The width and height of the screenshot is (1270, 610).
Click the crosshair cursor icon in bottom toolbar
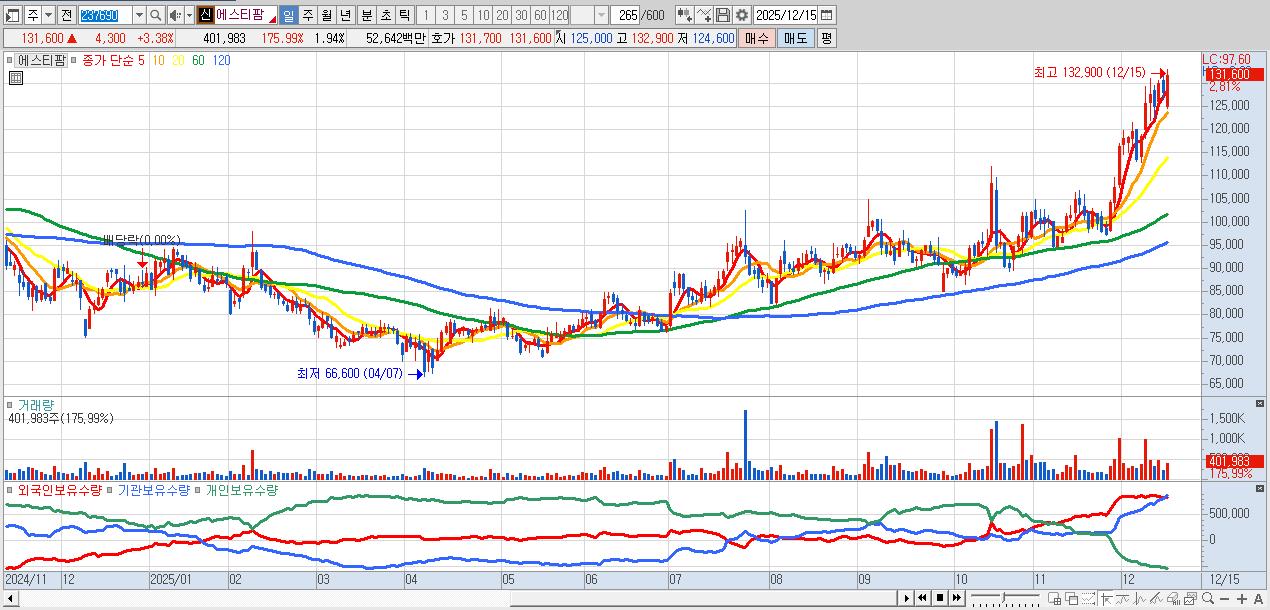(x=1108, y=598)
